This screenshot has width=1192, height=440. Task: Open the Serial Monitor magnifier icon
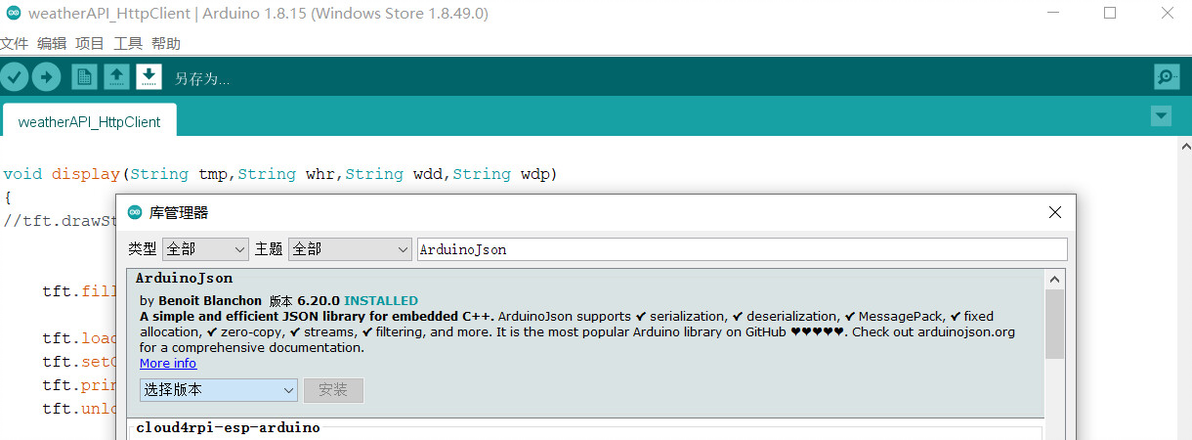[1165, 77]
